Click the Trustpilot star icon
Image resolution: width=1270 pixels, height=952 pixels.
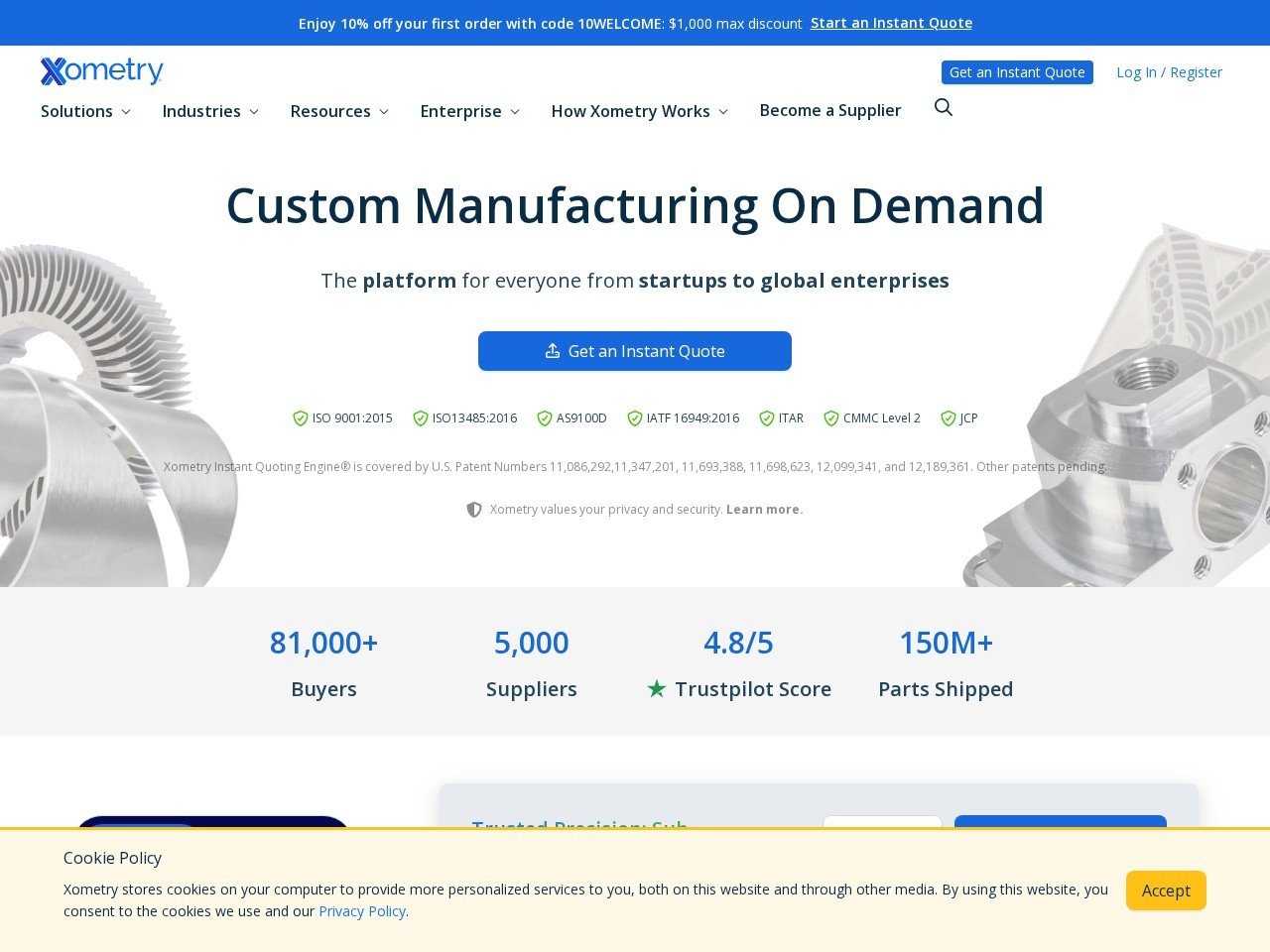656,689
